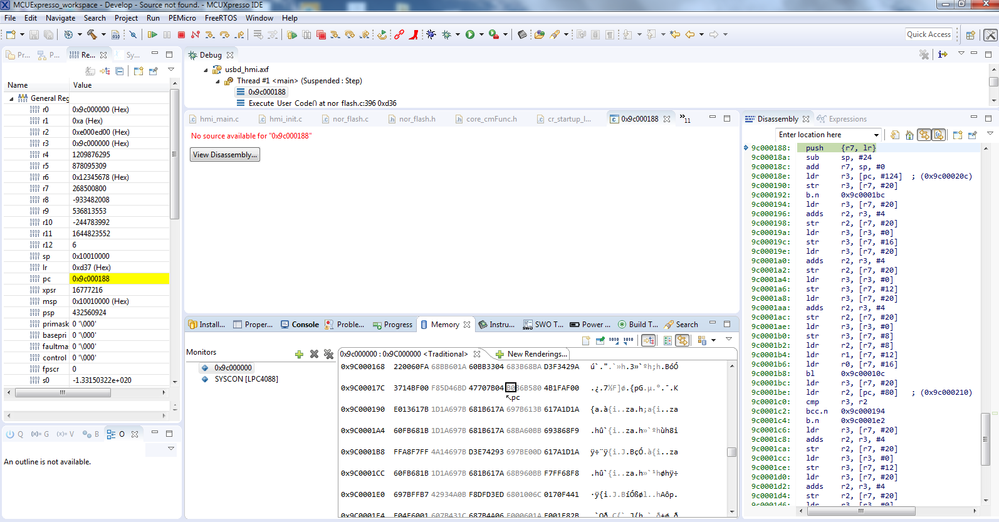999x522 pixels.
Task: Click the green Run launch icon
Action: (x=470, y=34)
